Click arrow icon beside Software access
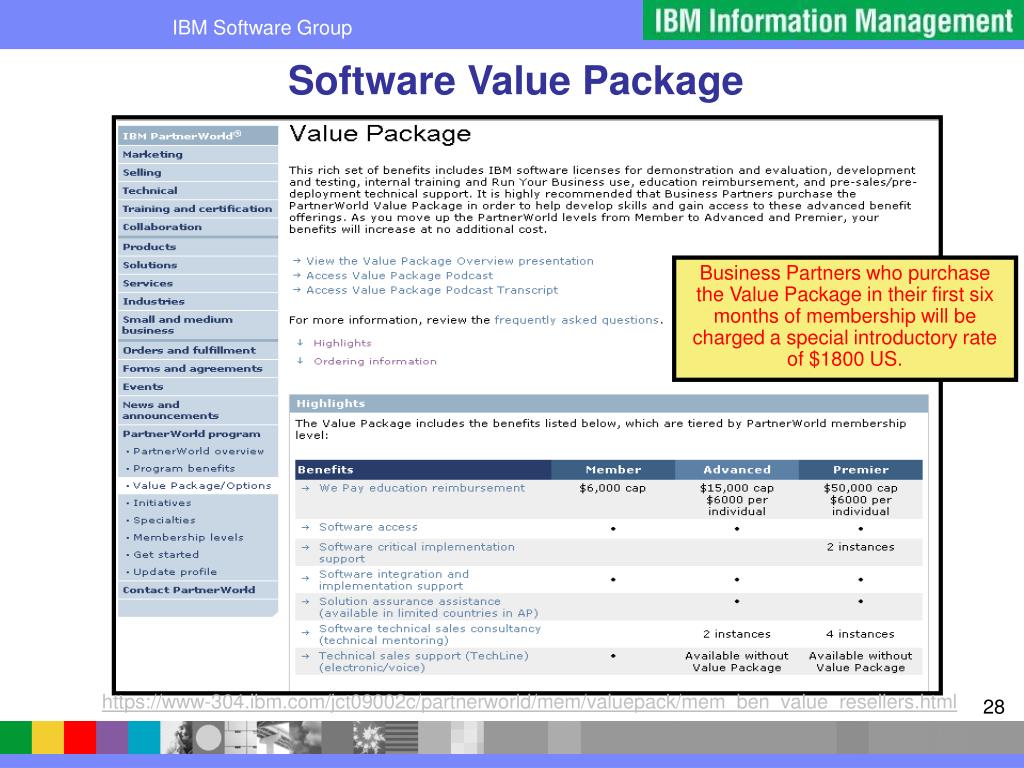The height and width of the screenshot is (768, 1024). [305, 527]
